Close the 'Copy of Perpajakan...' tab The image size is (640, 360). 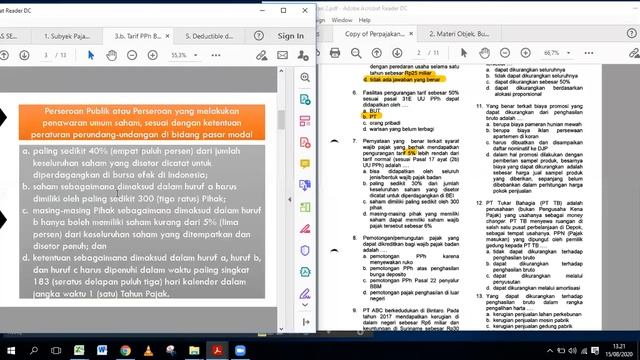tap(411, 34)
